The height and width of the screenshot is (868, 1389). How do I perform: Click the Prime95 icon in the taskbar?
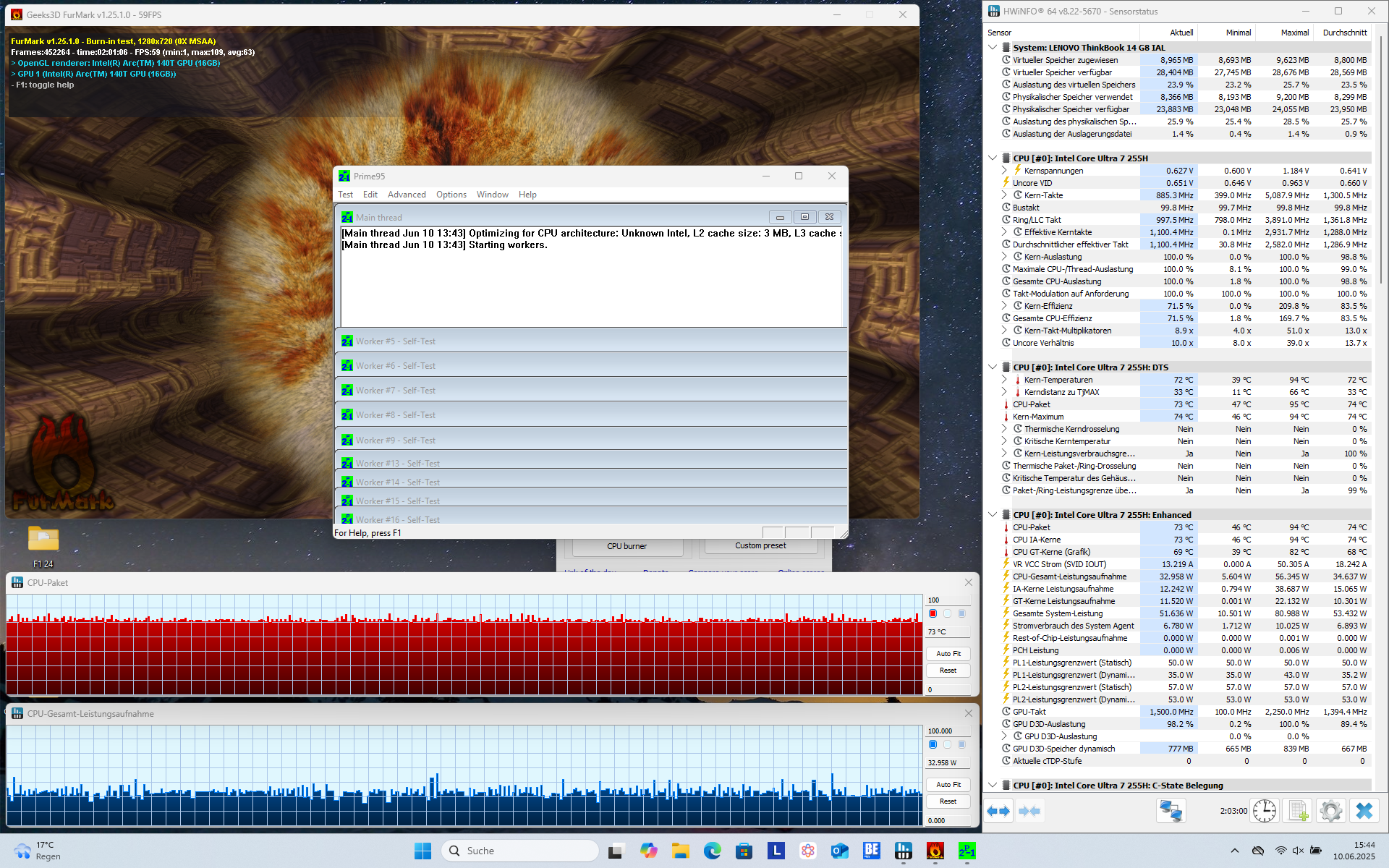point(967,851)
